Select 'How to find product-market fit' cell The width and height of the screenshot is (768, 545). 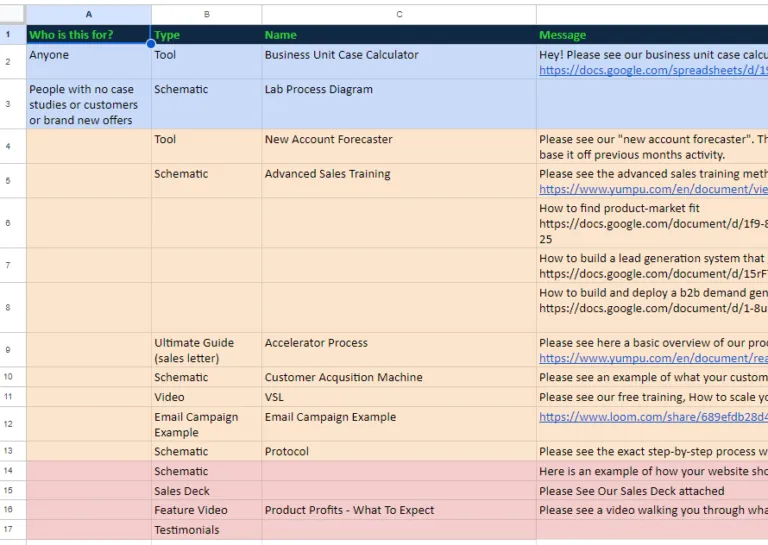point(652,223)
